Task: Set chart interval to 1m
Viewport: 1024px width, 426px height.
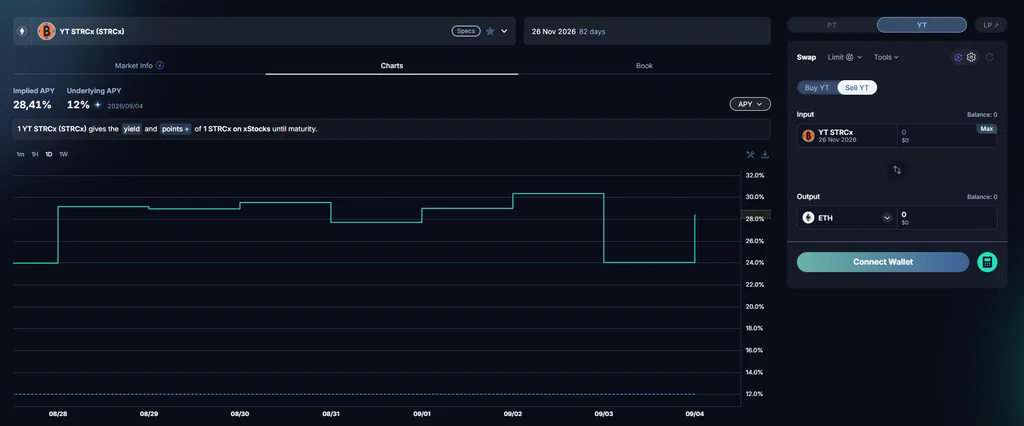Action: (x=20, y=154)
